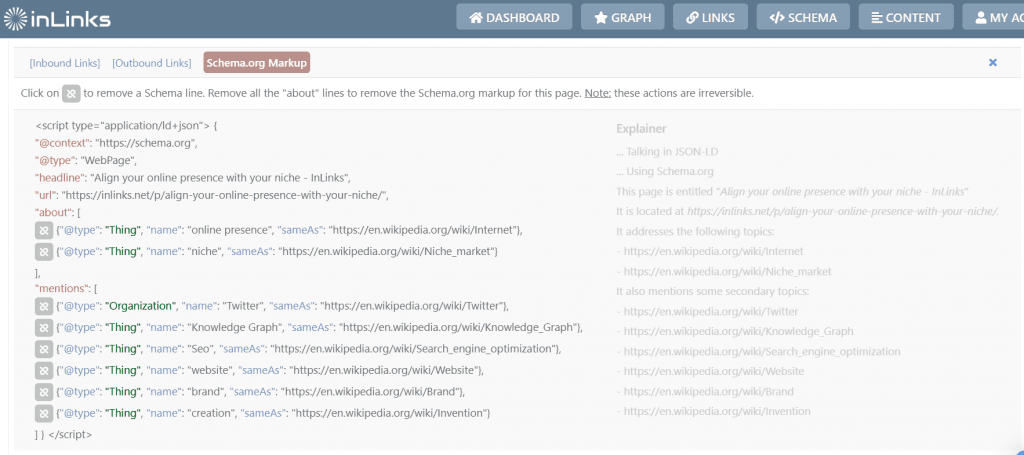Remove the Twitter mention schema line
Viewport: 1024px width, 455px height.
[x=44, y=306]
